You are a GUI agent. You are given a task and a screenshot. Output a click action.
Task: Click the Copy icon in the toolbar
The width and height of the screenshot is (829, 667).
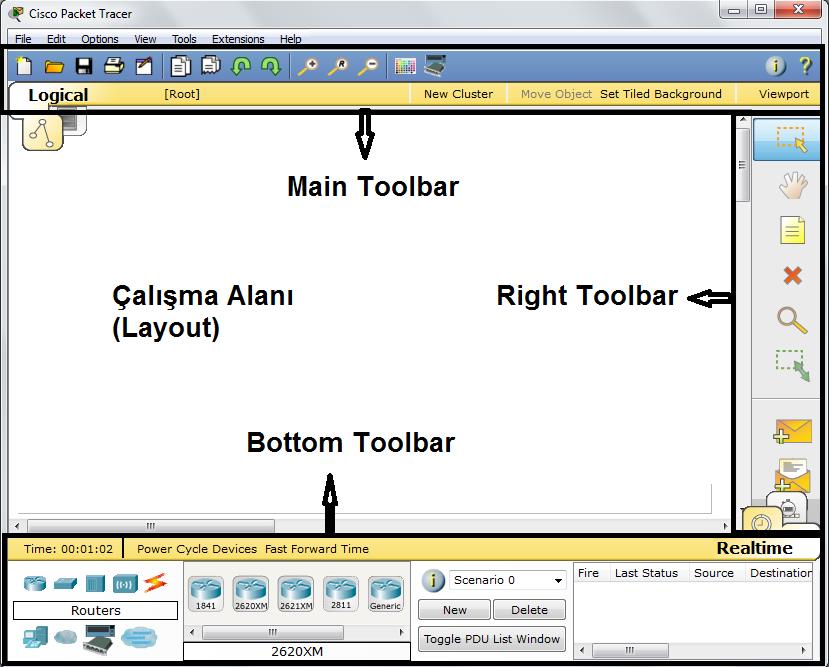(181, 66)
